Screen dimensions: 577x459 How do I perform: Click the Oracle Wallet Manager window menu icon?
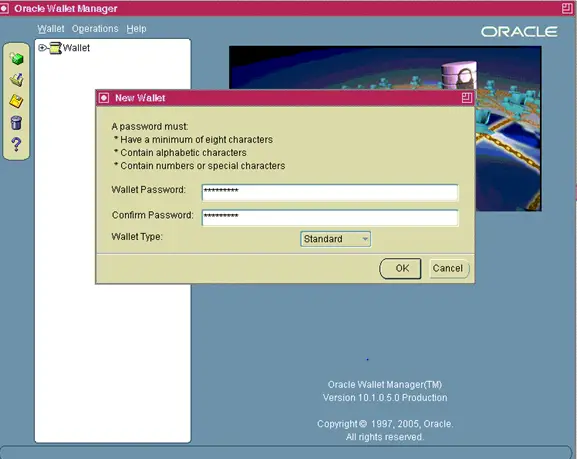(4, 8)
